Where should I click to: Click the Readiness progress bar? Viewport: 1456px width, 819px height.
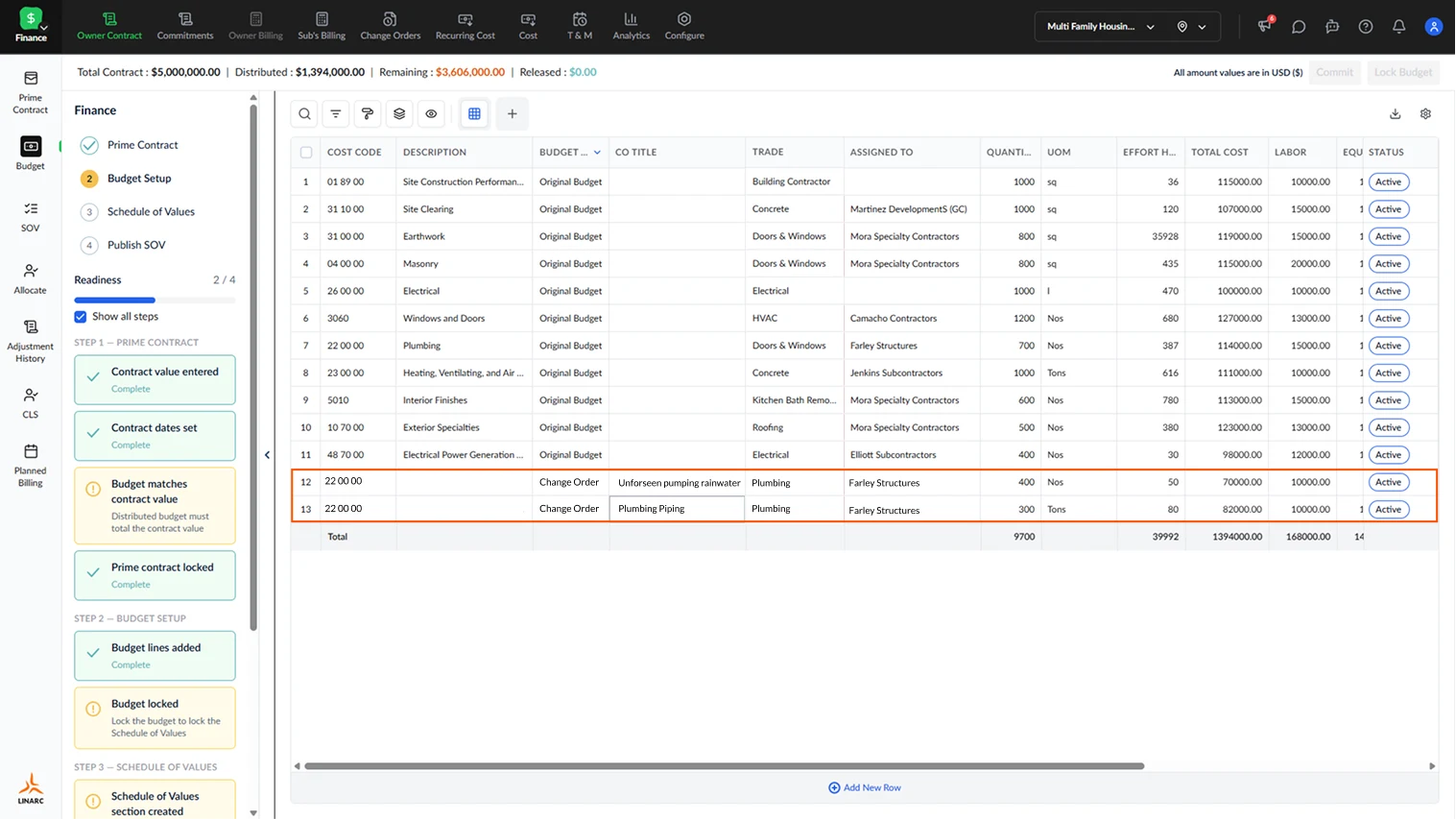click(x=155, y=301)
